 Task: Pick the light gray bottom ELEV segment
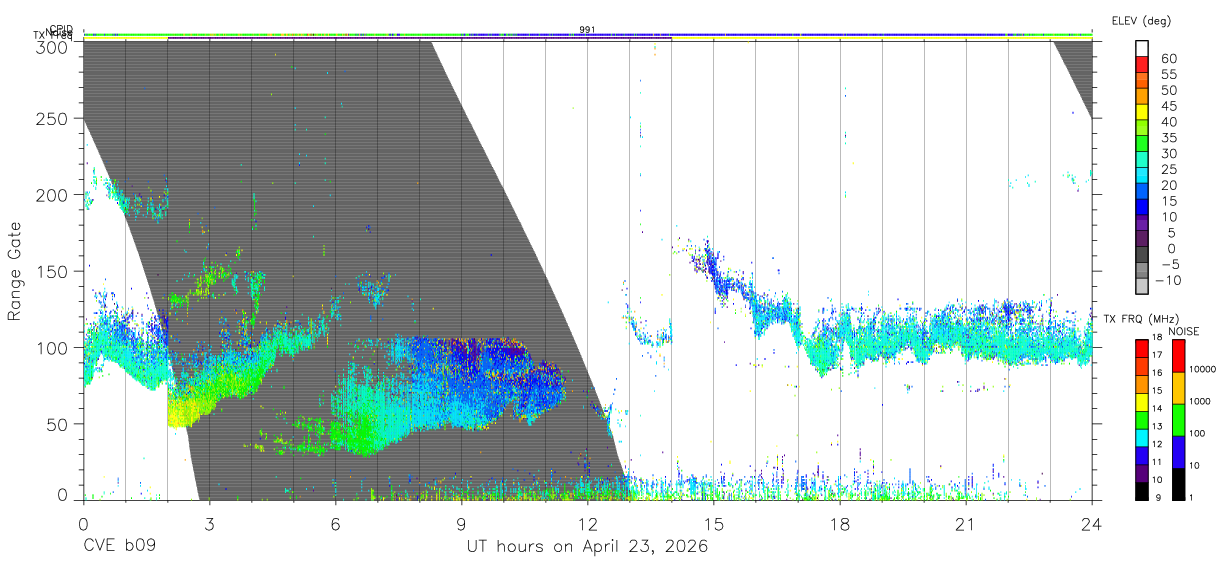1143,286
